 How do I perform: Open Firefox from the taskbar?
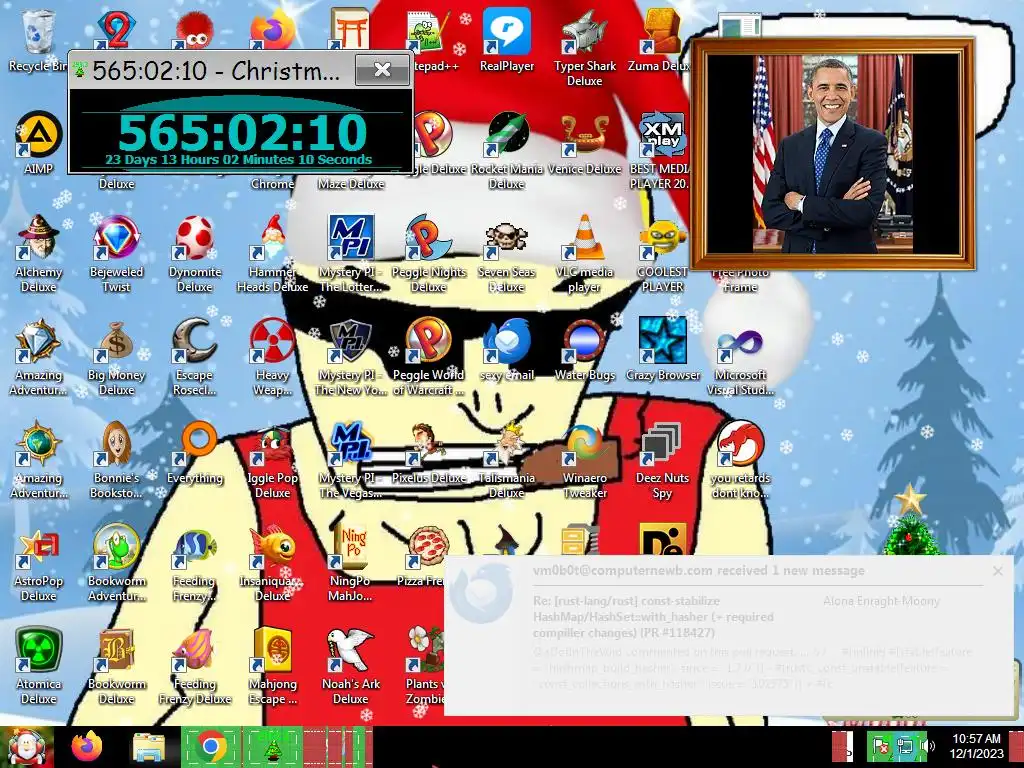(x=87, y=746)
